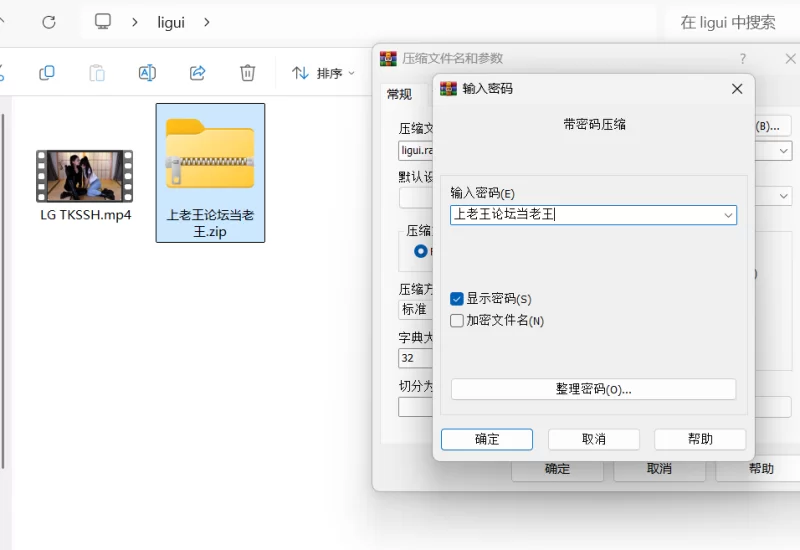800x550 pixels.
Task: Click ligui in the breadcrumb path
Action: (x=171, y=22)
